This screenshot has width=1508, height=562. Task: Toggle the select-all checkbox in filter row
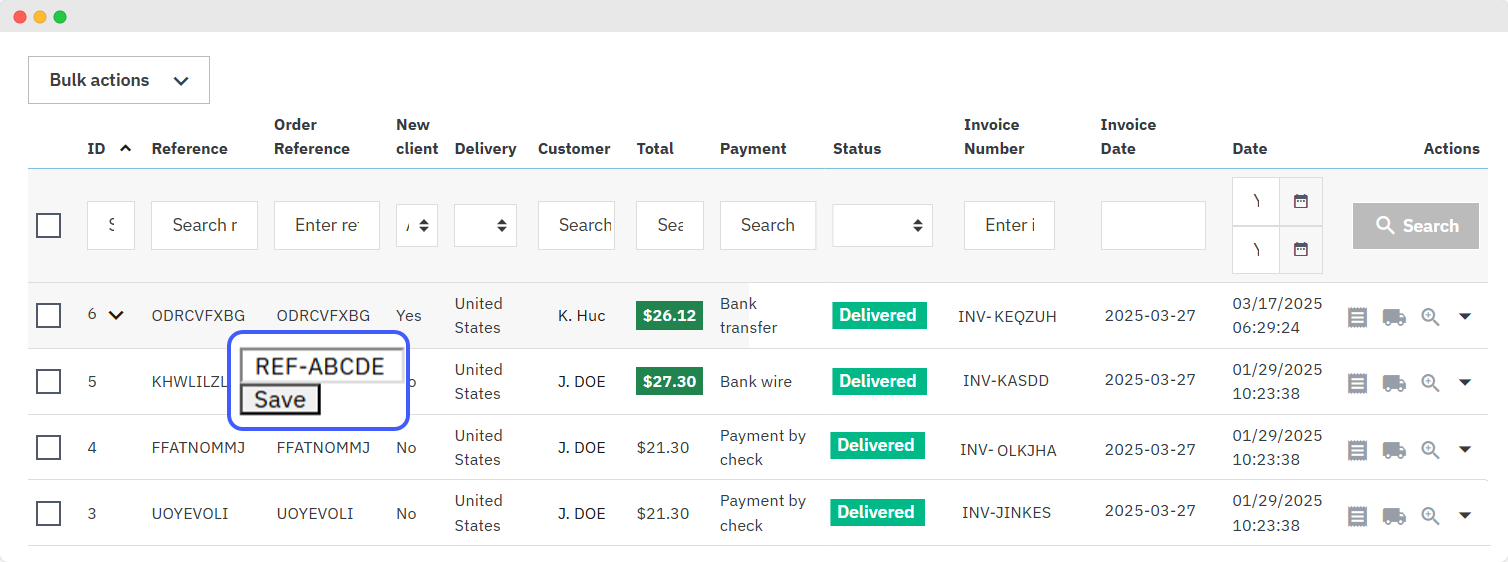[x=48, y=225]
